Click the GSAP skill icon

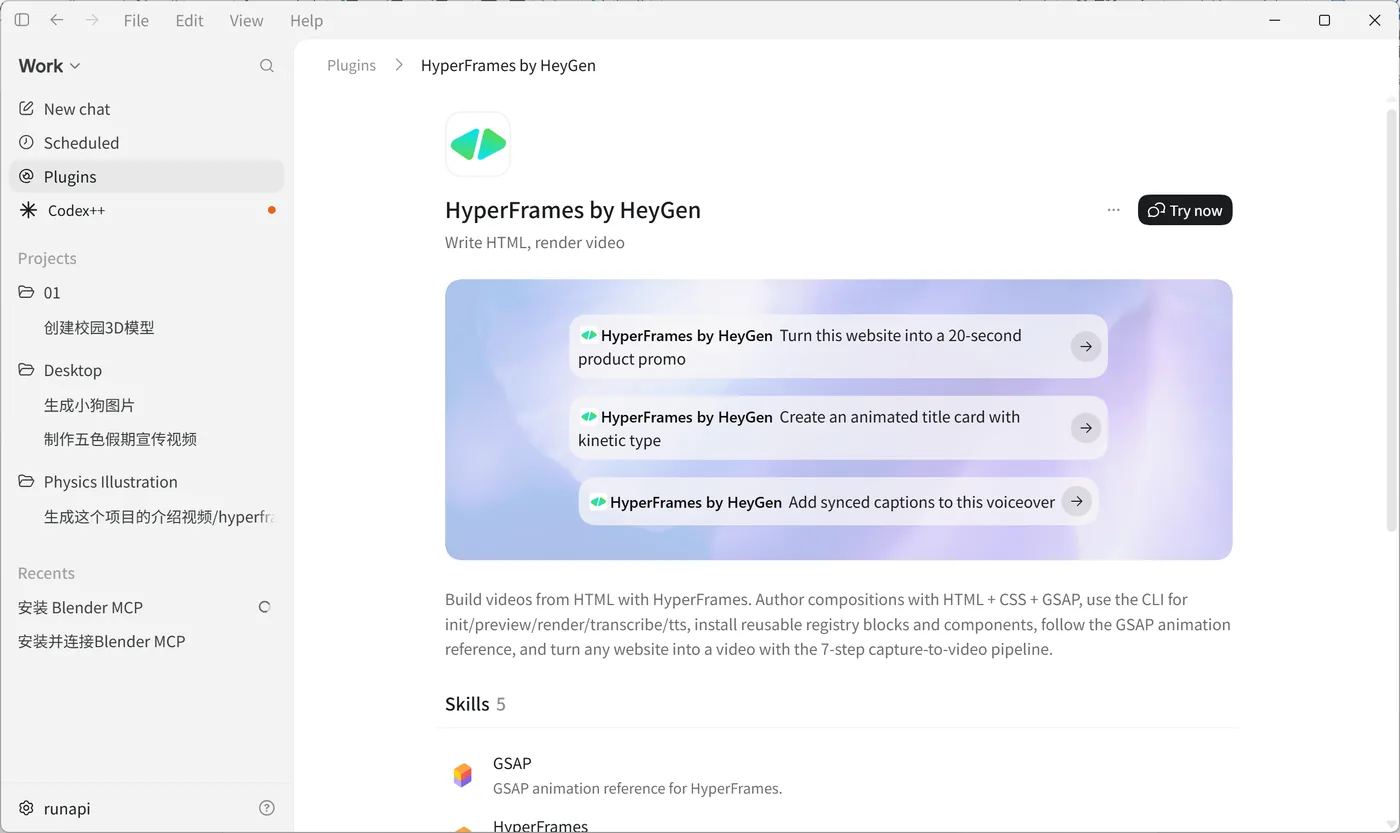(462, 775)
